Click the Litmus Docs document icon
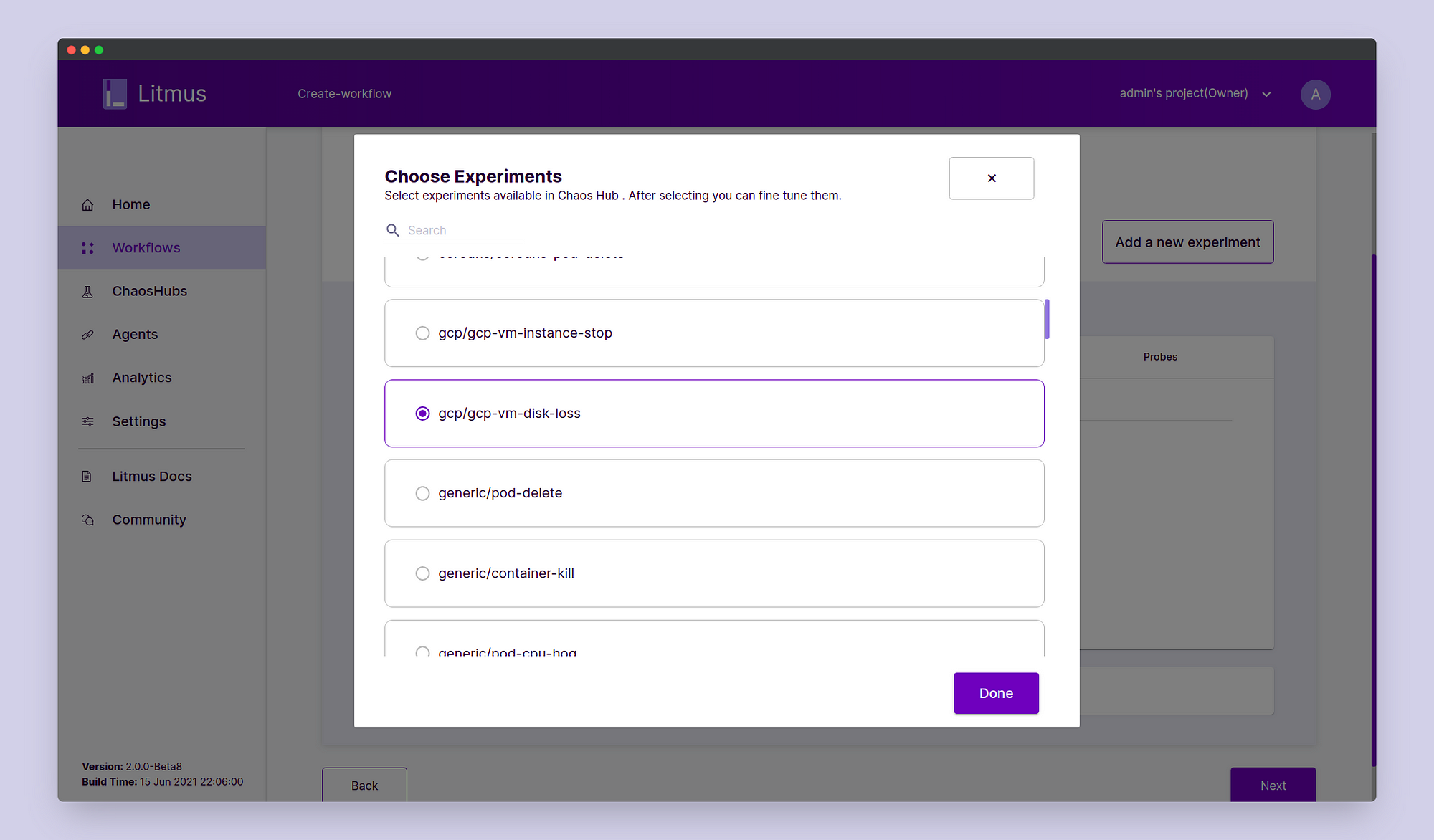Screen dimensions: 1434x840 tap(87, 477)
